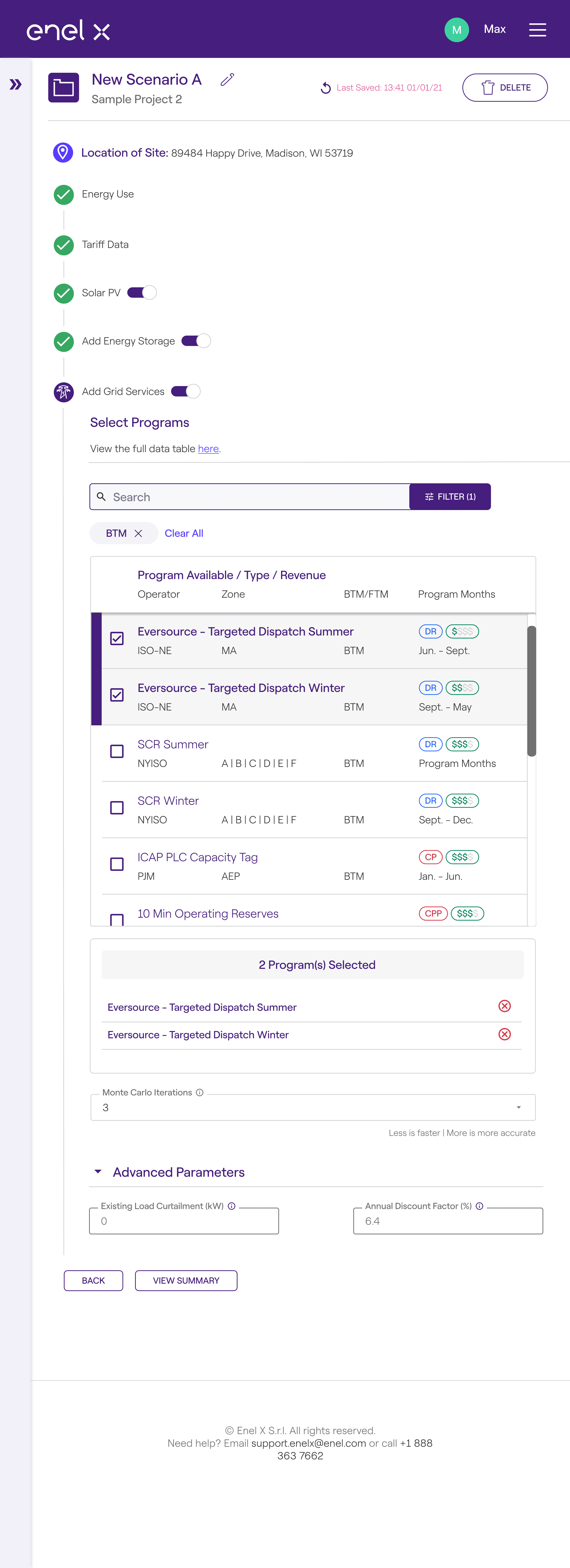Check the ICAP PLC Capacity Tag program
This screenshot has width=570, height=1568.
(x=117, y=864)
